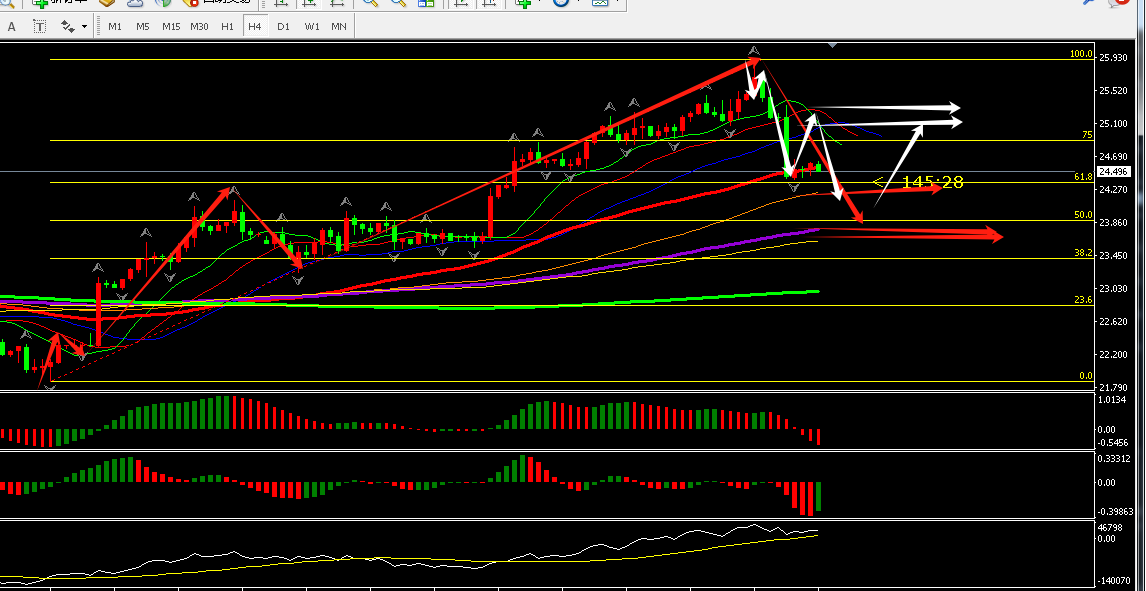Viewport: 1146px width, 591px height.
Task: Select the text 'A' drawing tool
Action: click(x=12, y=26)
